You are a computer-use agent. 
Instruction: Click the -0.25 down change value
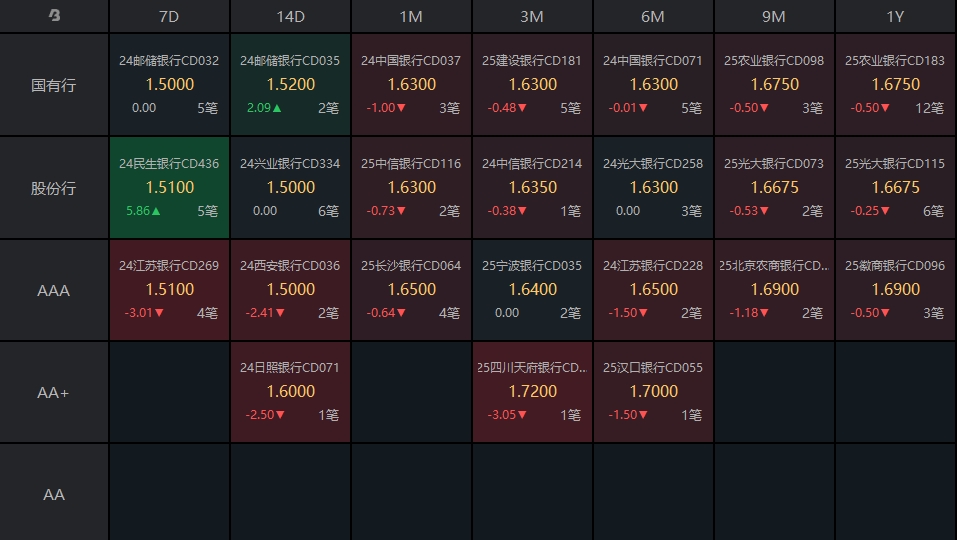[870, 211]
